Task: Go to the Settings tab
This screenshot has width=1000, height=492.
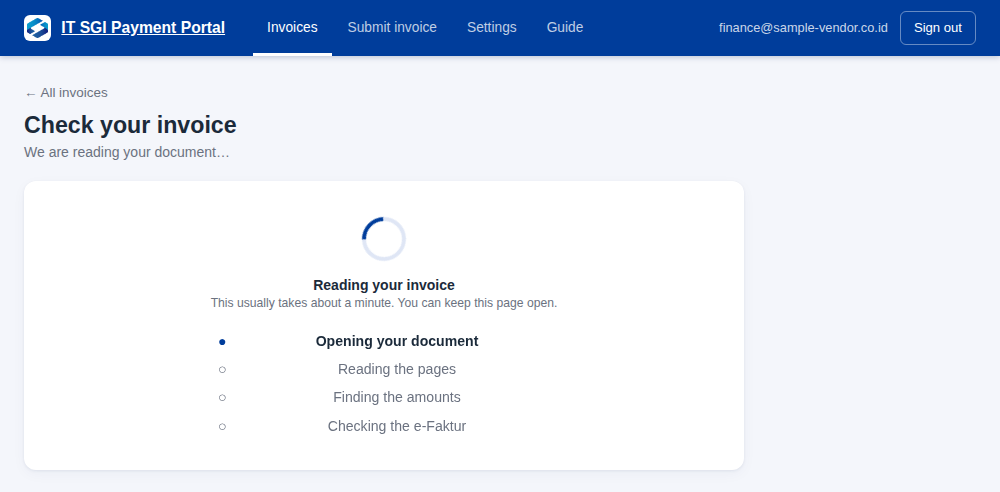Action: point(492,27)
